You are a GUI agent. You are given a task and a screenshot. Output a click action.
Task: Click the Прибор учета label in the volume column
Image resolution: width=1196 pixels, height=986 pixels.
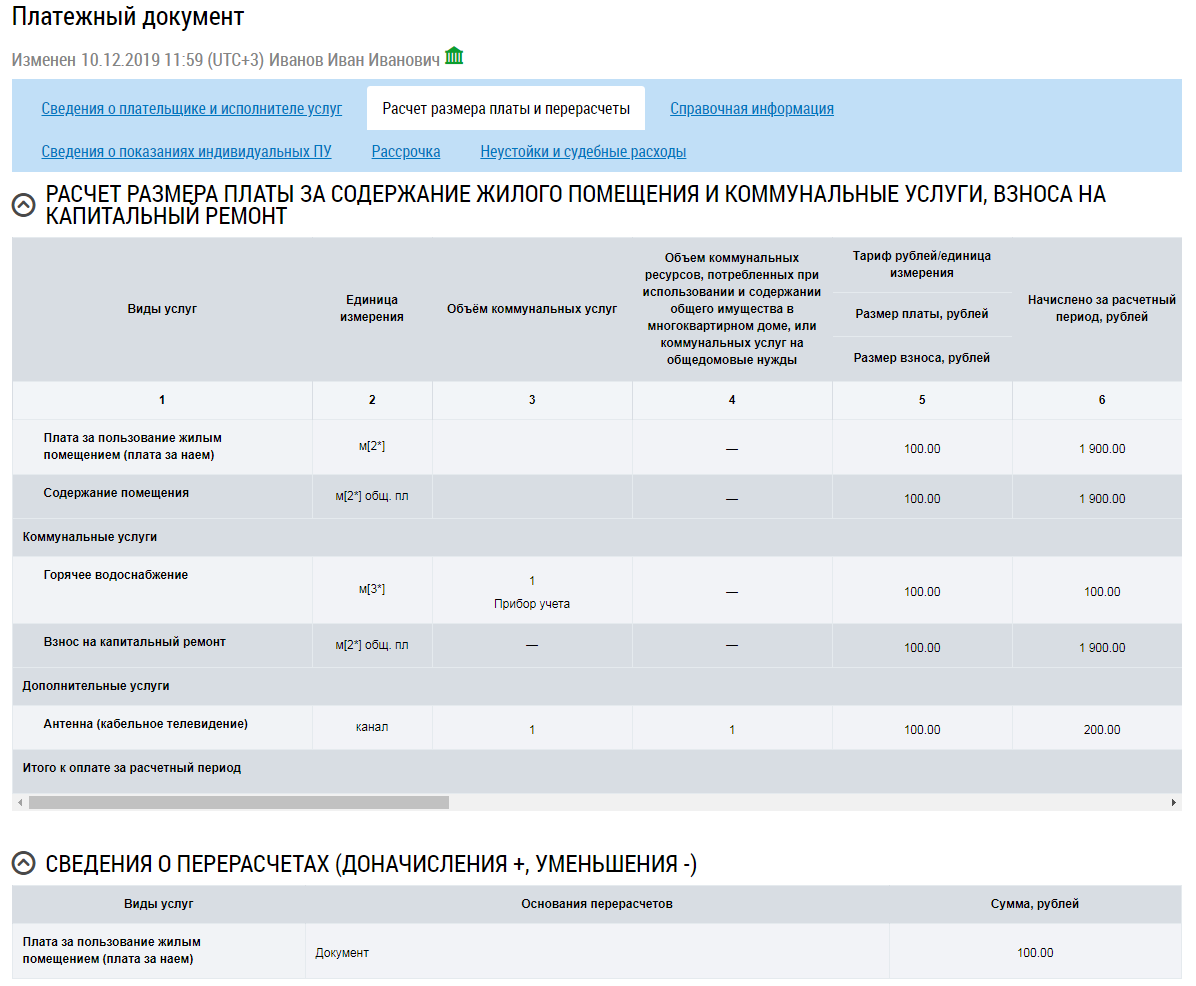click(532, 604)
